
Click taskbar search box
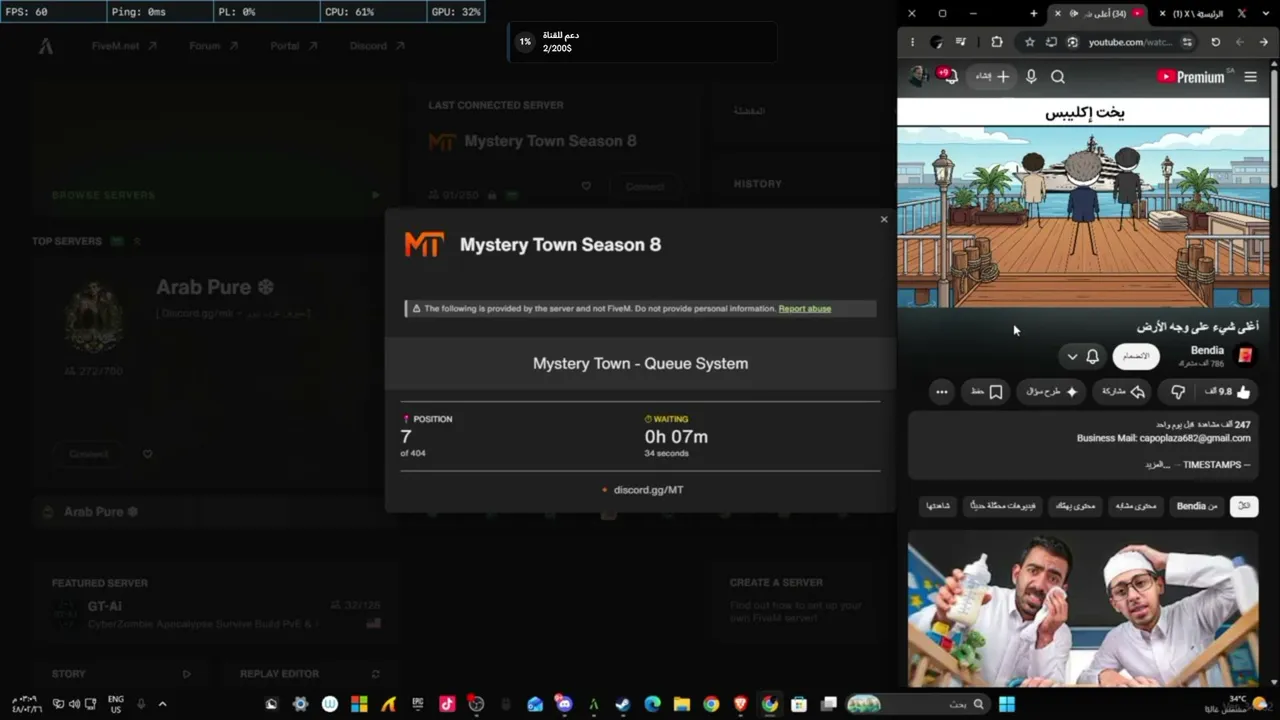(x=918, y=704)
